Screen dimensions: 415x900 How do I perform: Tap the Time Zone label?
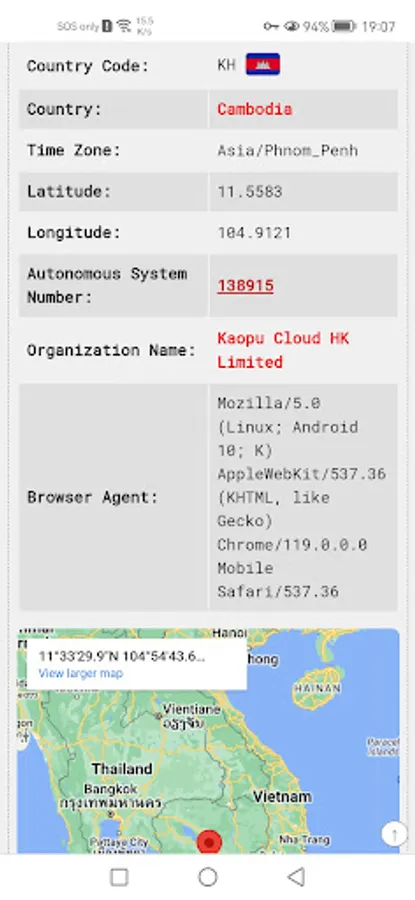(74, 150)
